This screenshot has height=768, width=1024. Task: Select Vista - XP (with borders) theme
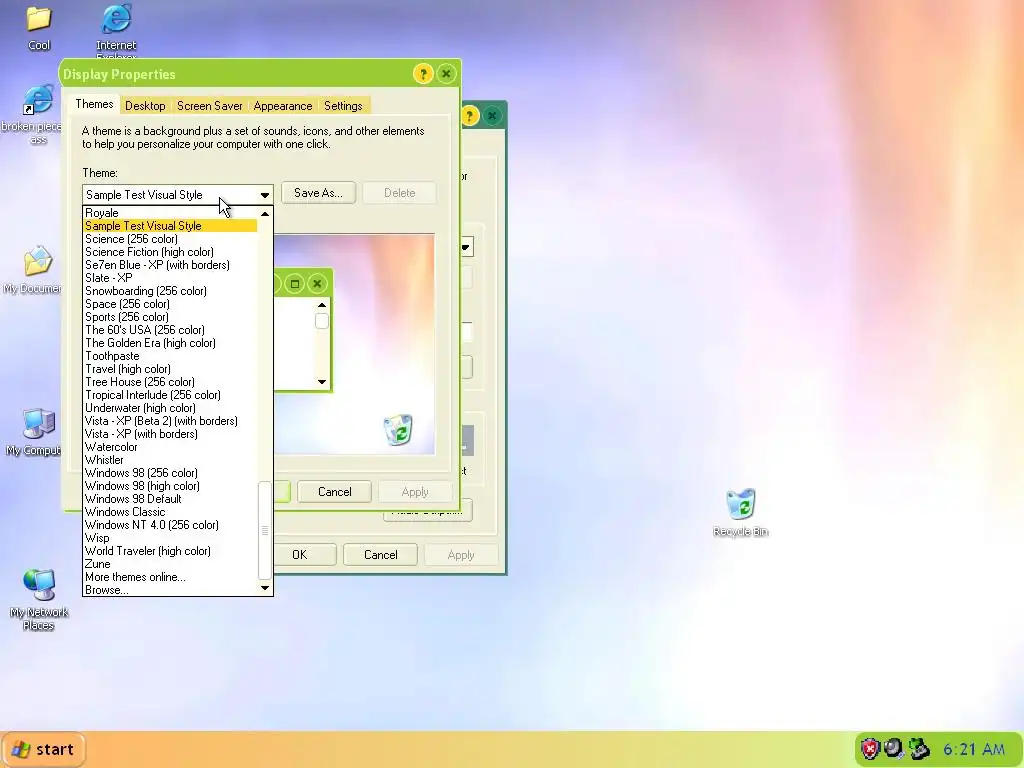click(170, 434)
